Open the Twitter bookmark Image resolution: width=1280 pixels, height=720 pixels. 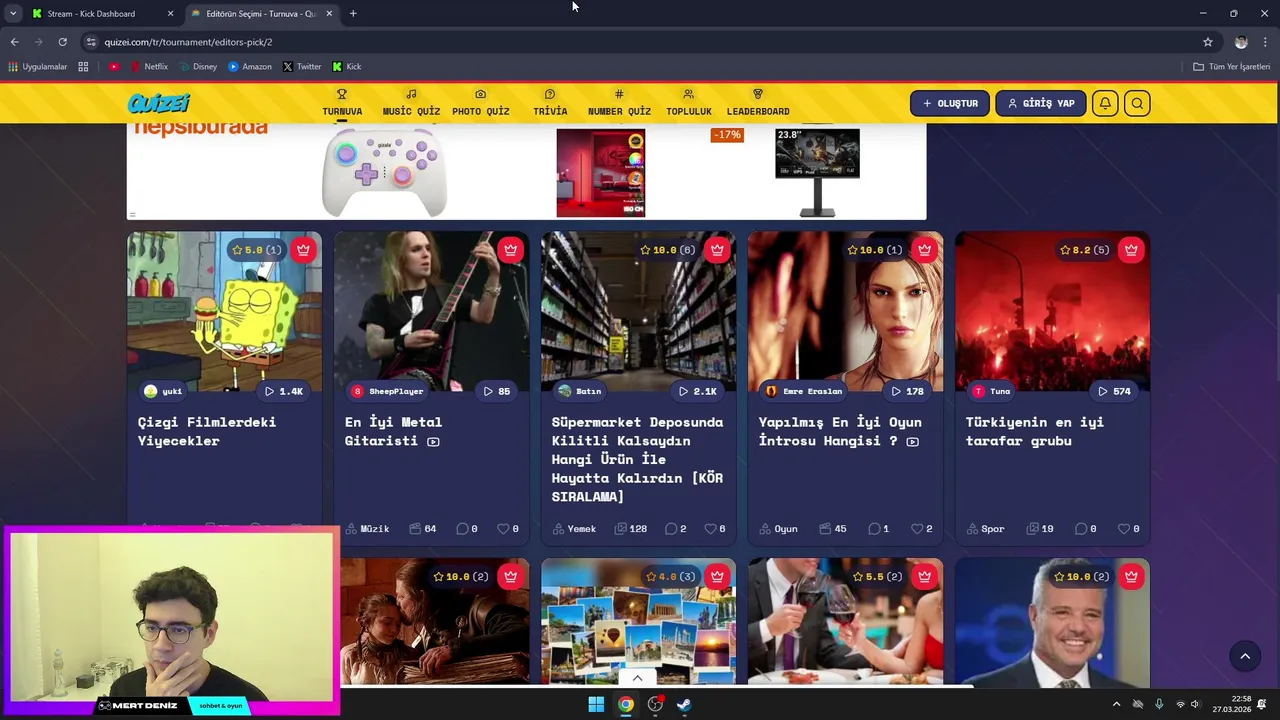coord(302,67)
